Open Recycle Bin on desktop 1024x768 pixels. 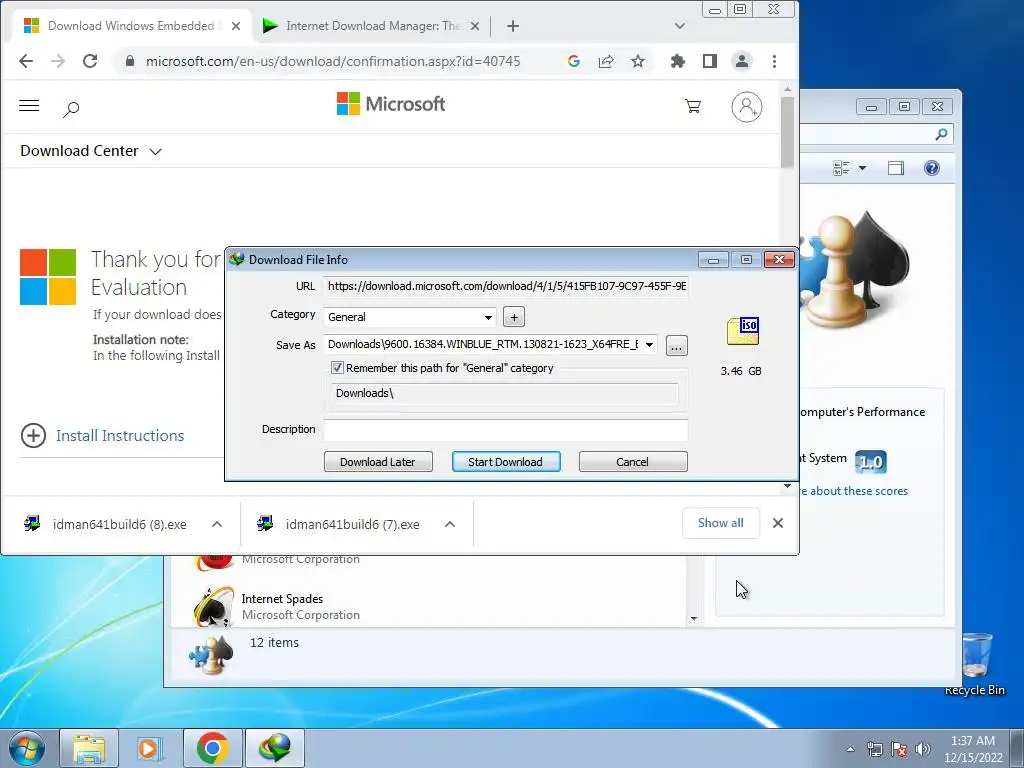pyautogui.click(x=975, y=664)
